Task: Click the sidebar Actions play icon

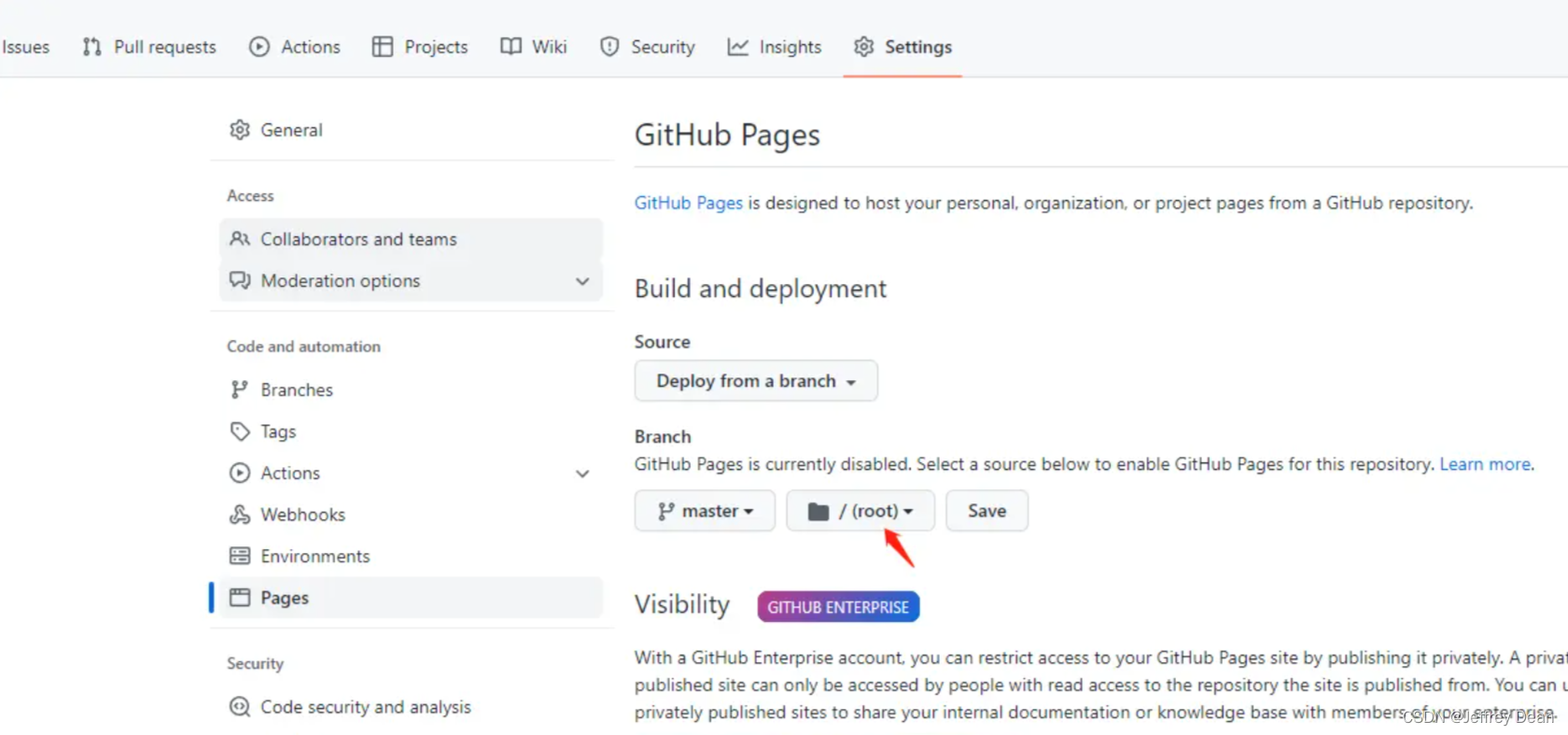Action: pos(240,473)
